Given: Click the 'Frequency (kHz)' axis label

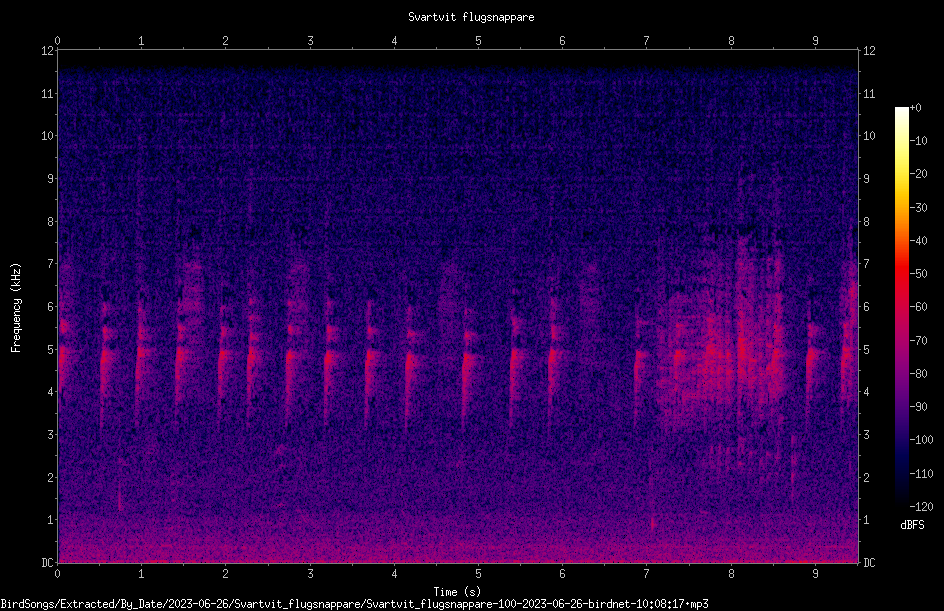Looking at the screenshot, I should [x=16, y=308].
